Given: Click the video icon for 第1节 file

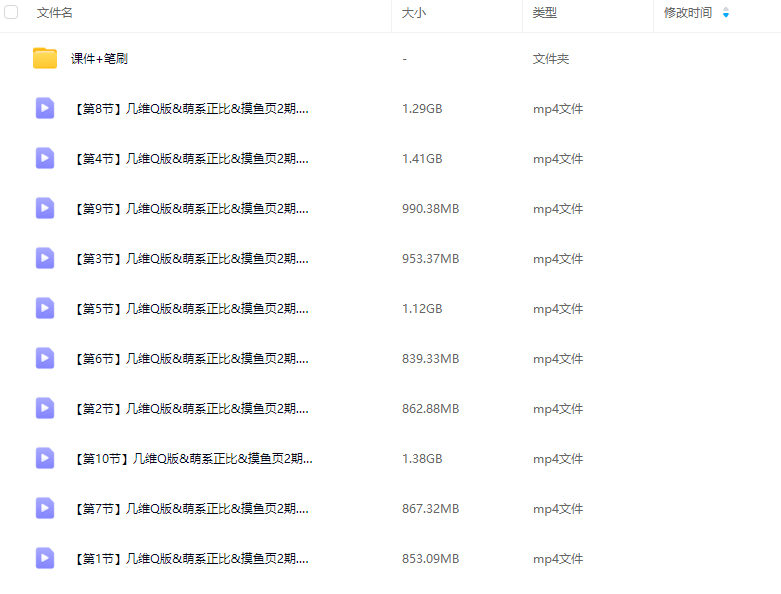Looking at the screenshot, I should click(45, 558).
